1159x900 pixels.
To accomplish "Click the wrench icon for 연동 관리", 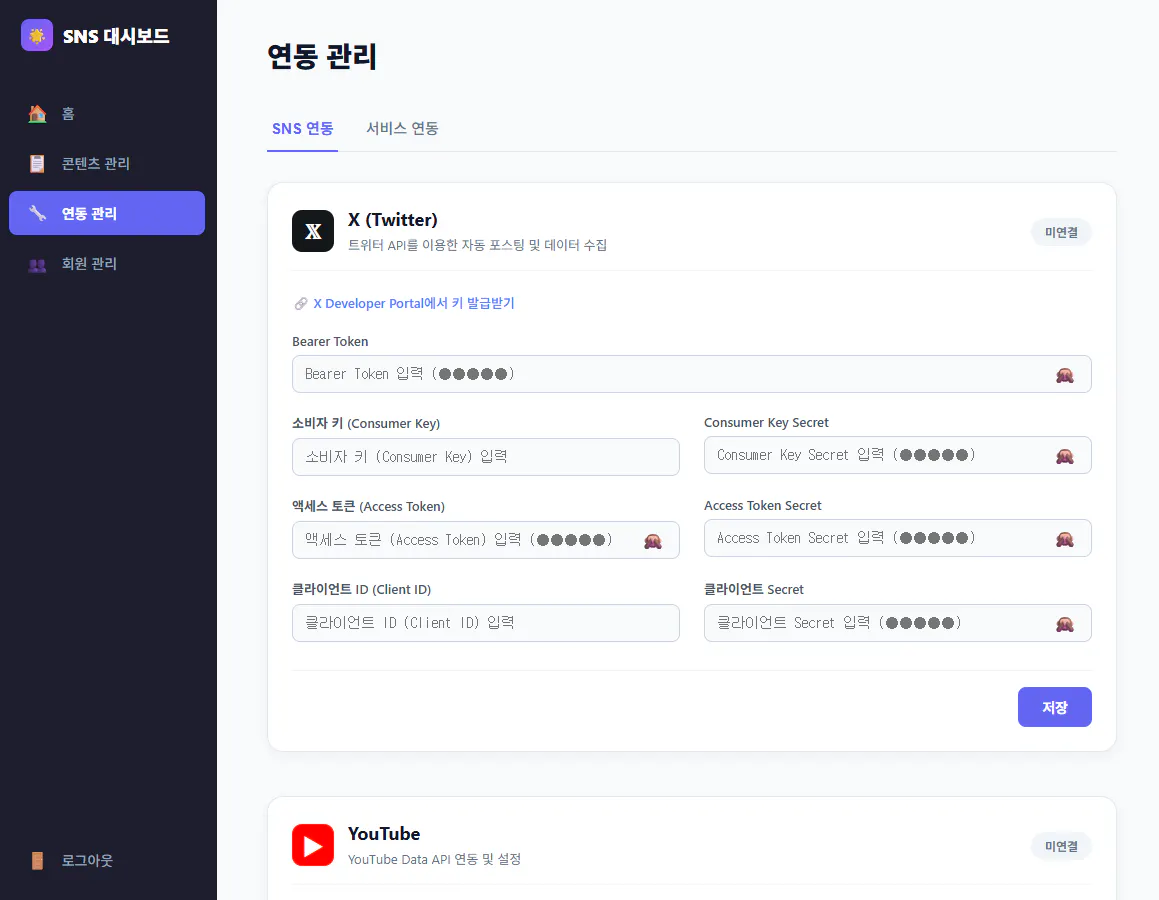I will (x=38, y=213).
